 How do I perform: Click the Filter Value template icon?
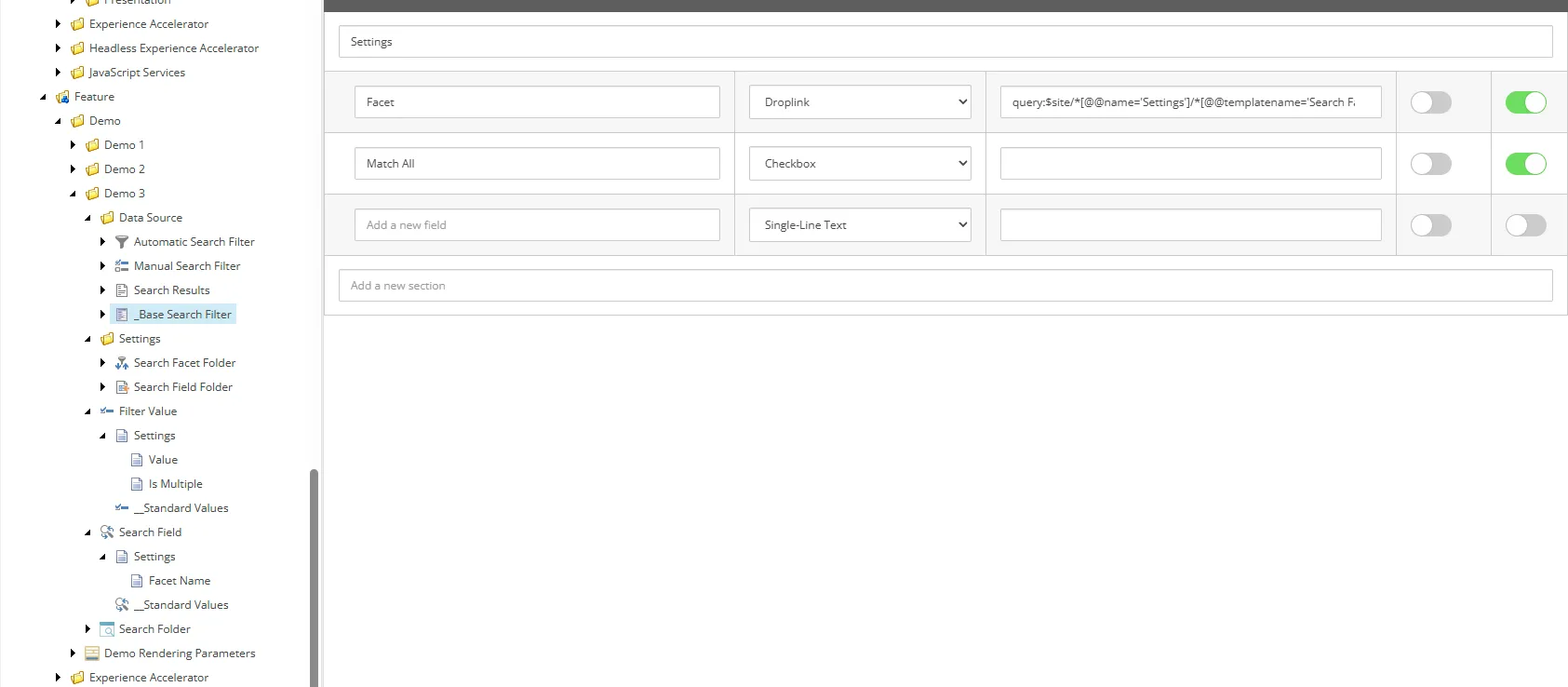coord(107,411)
